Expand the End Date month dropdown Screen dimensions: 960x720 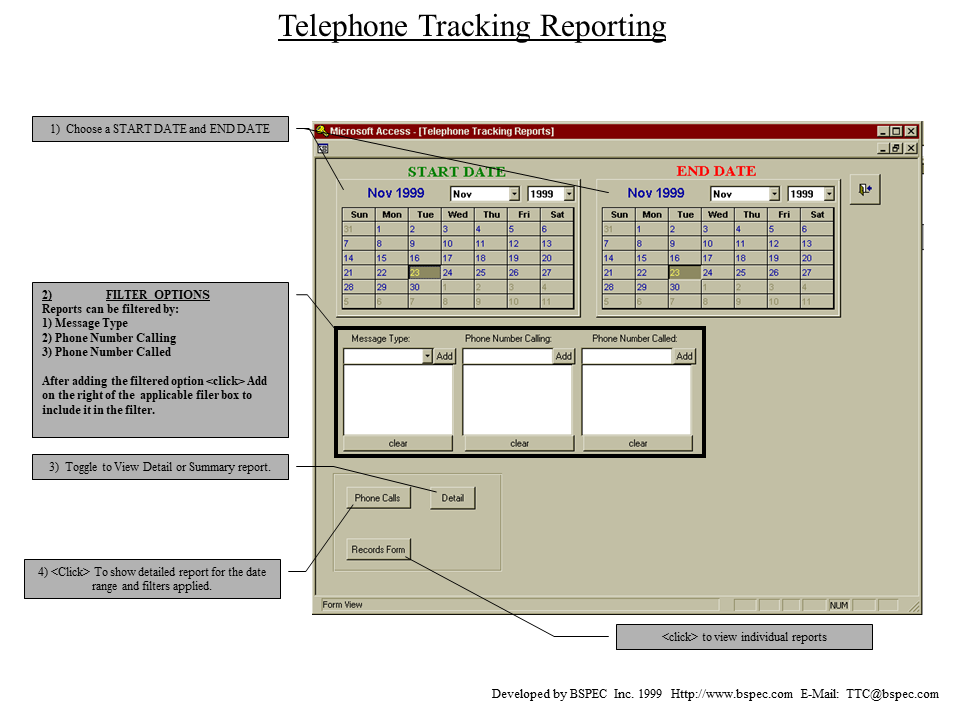pos(774,194)
